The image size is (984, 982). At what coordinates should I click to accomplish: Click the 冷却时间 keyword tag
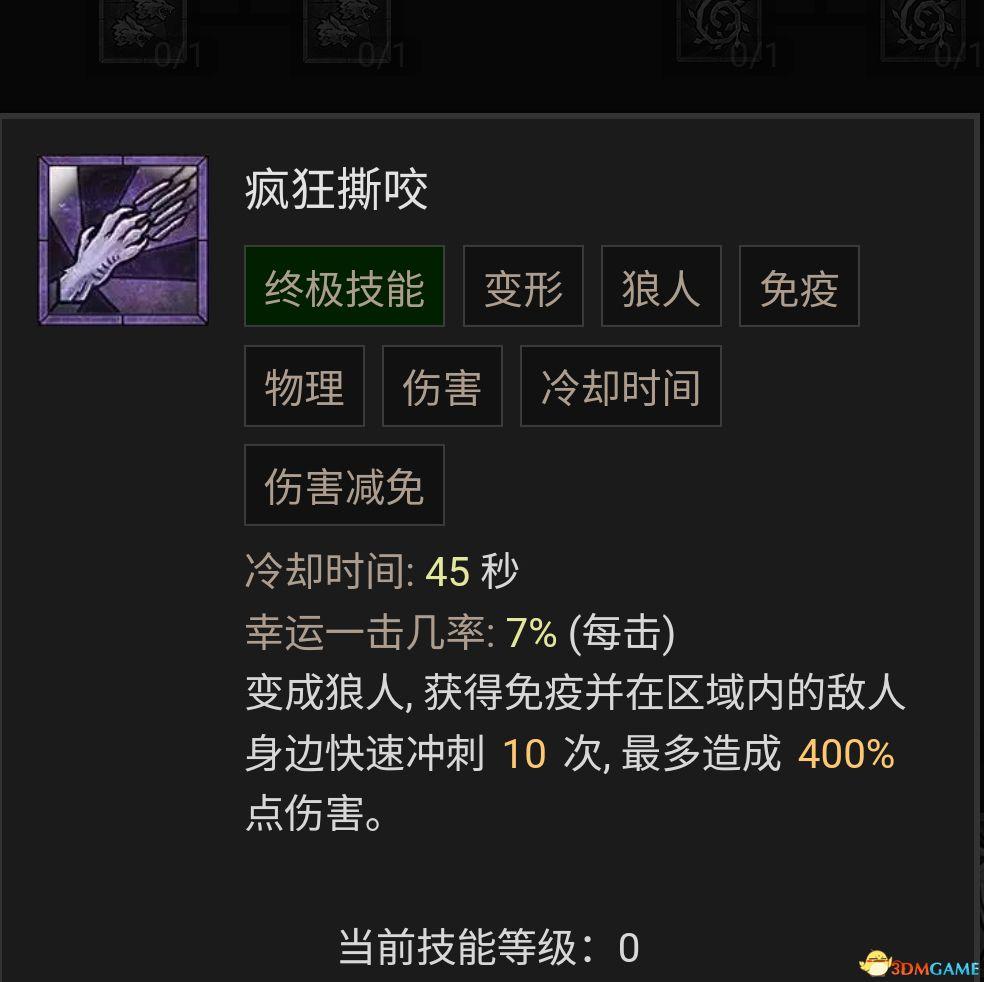point(621,386)
